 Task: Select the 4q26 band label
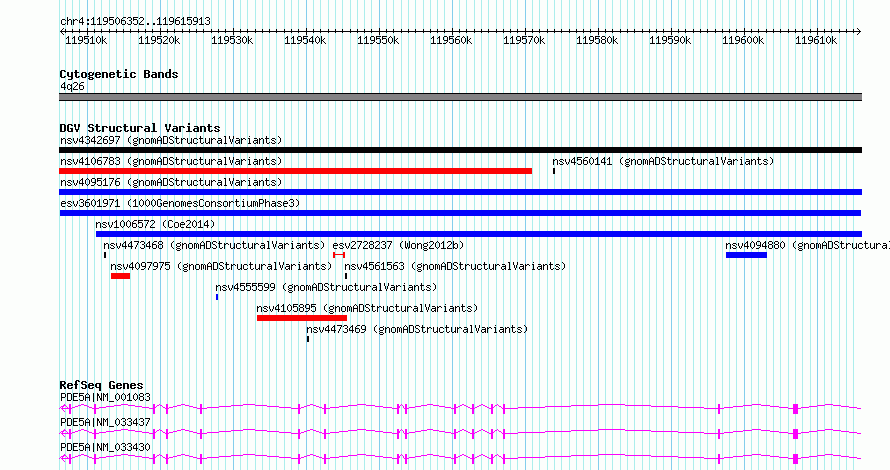point(72,86)
